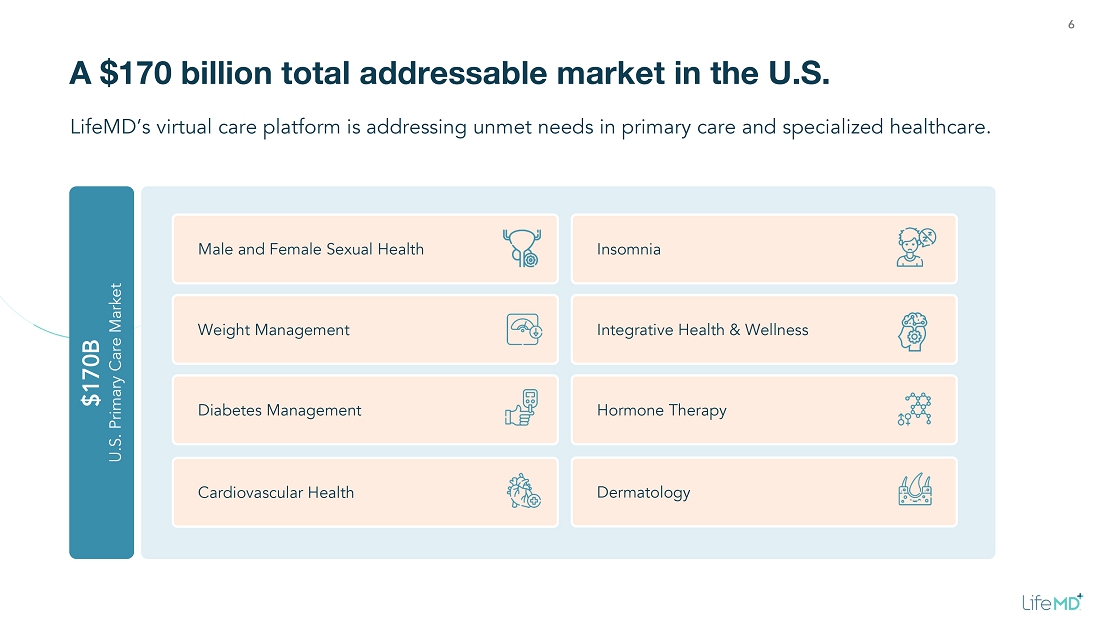Image resolution: width=1100 pixels, height=619 pixels.
Task: Click the $170B Primary Care Market sidebar
Action: pos(101,372)
